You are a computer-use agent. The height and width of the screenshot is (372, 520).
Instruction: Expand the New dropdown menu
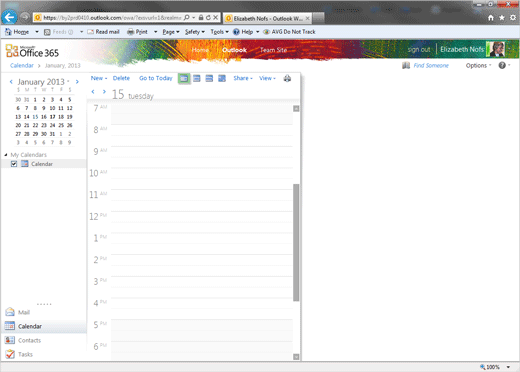click(x=99, y=78)
